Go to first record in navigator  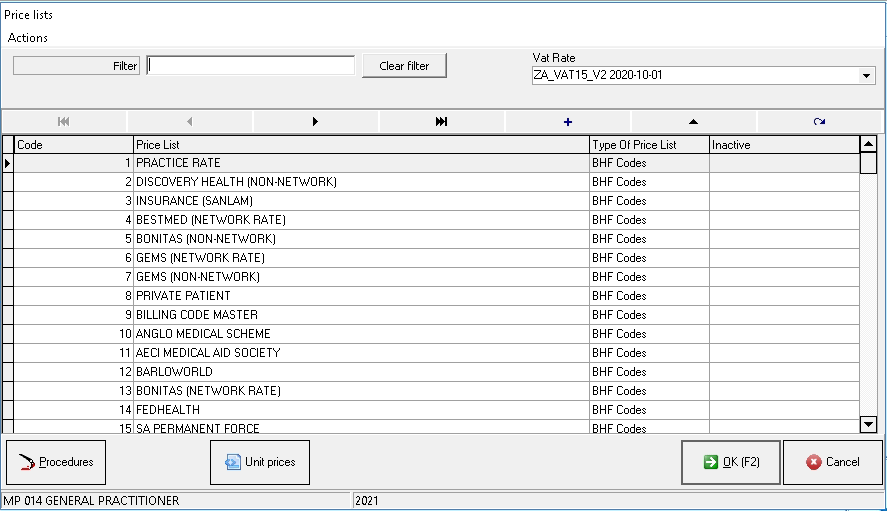pos(64,121)
